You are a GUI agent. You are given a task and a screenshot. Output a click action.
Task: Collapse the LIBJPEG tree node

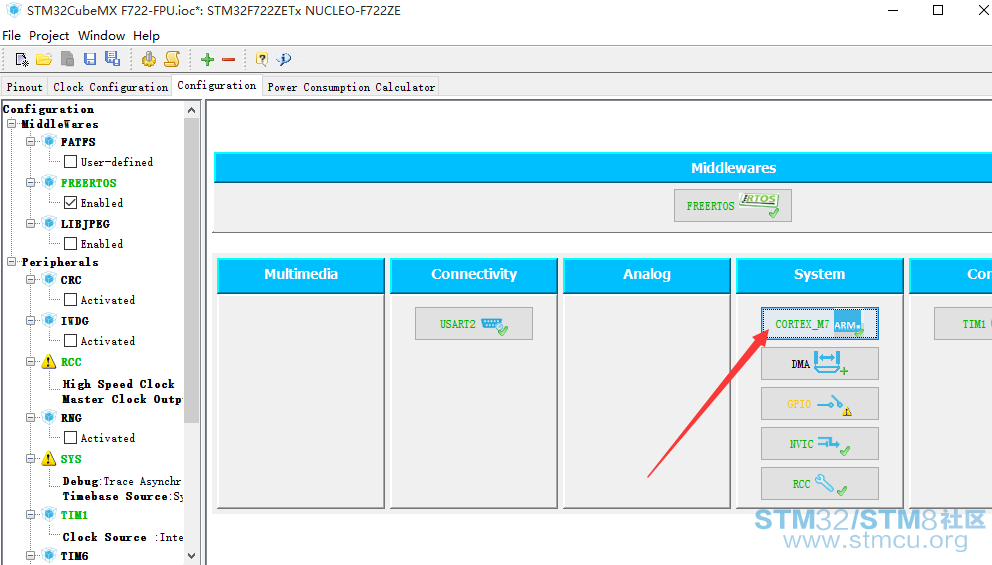coord(30,223)
